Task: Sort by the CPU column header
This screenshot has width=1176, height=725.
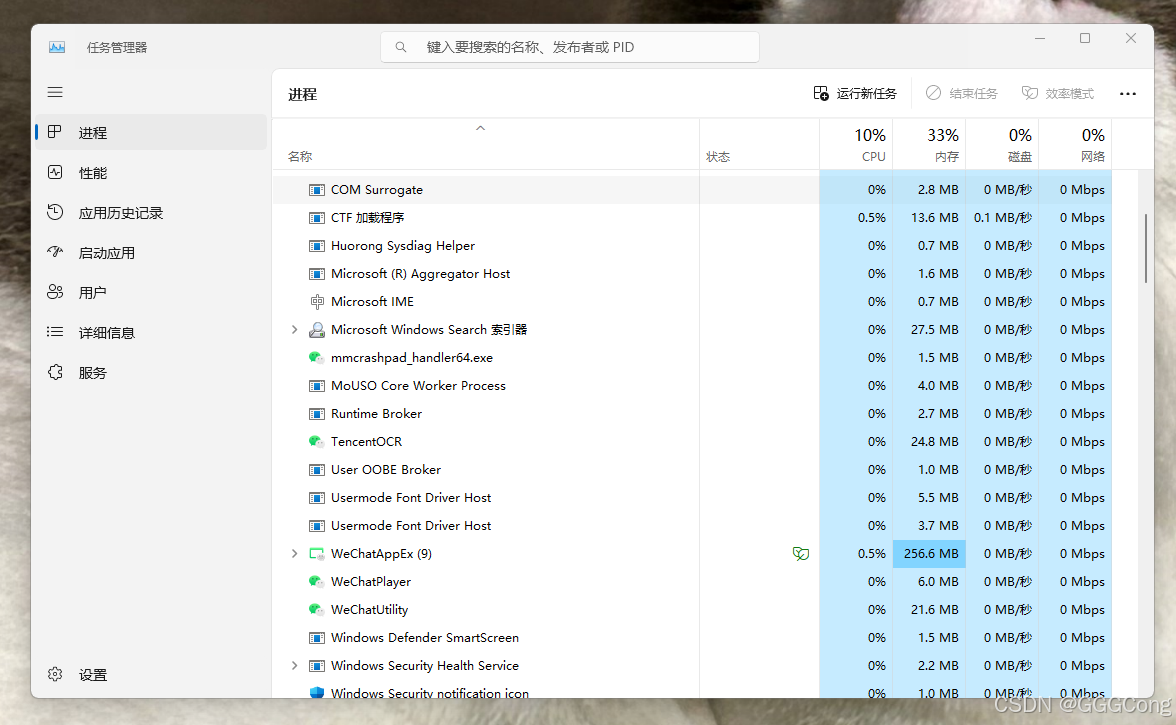Action: click(856, 144)
